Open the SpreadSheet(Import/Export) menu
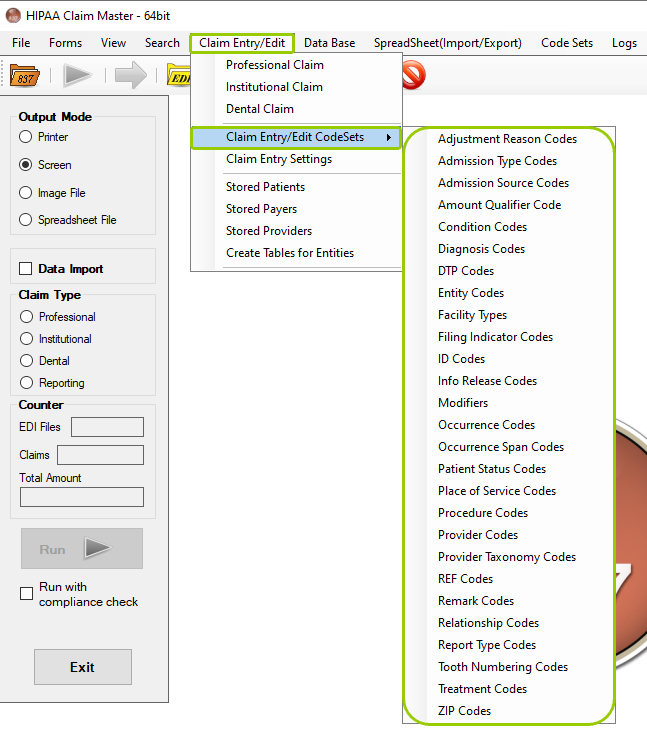The height and width of the screenshot is (733, 647). (448, 43)
